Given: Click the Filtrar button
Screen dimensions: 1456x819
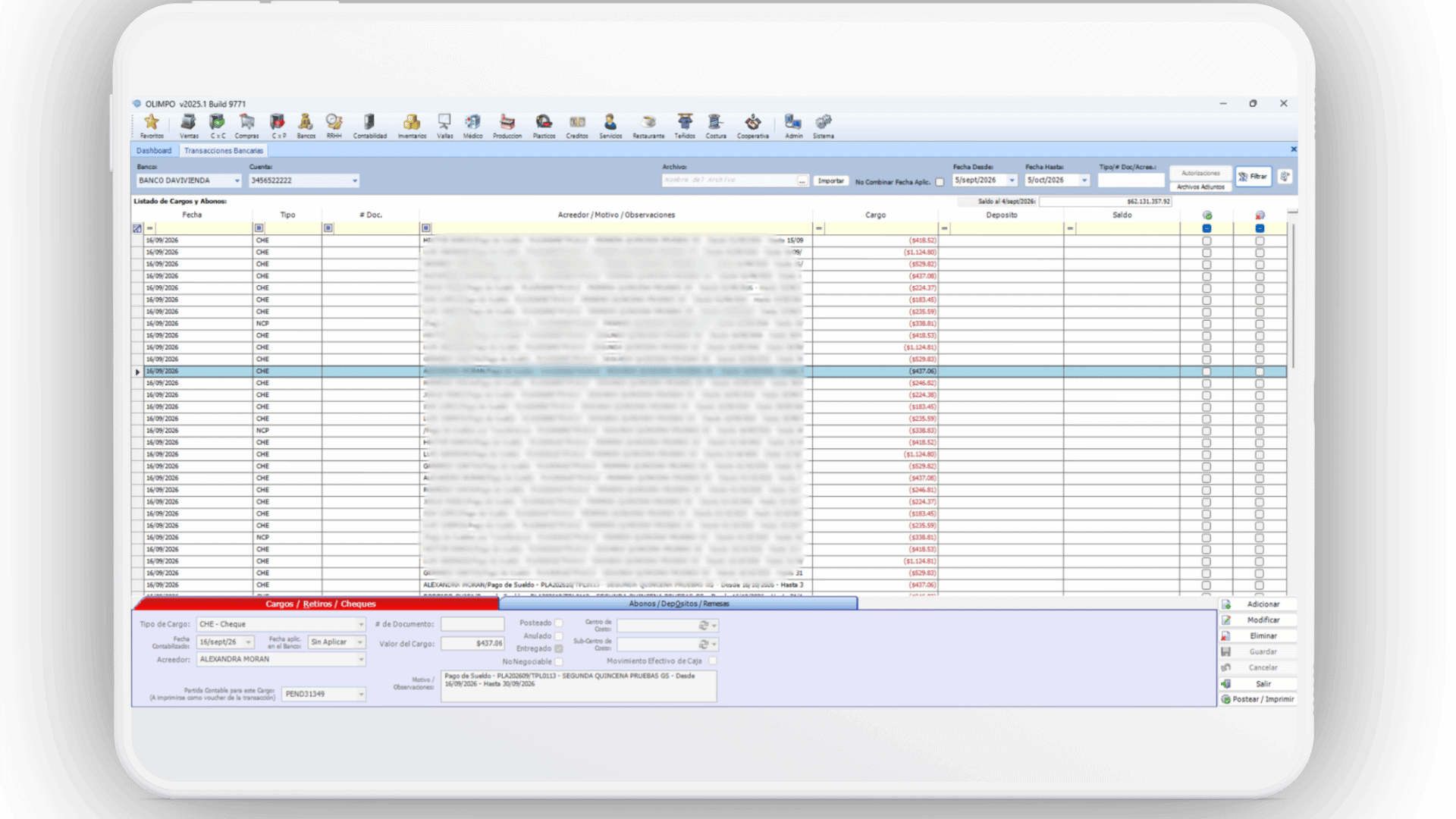Looking at the screenshot, I should 1253,177.
